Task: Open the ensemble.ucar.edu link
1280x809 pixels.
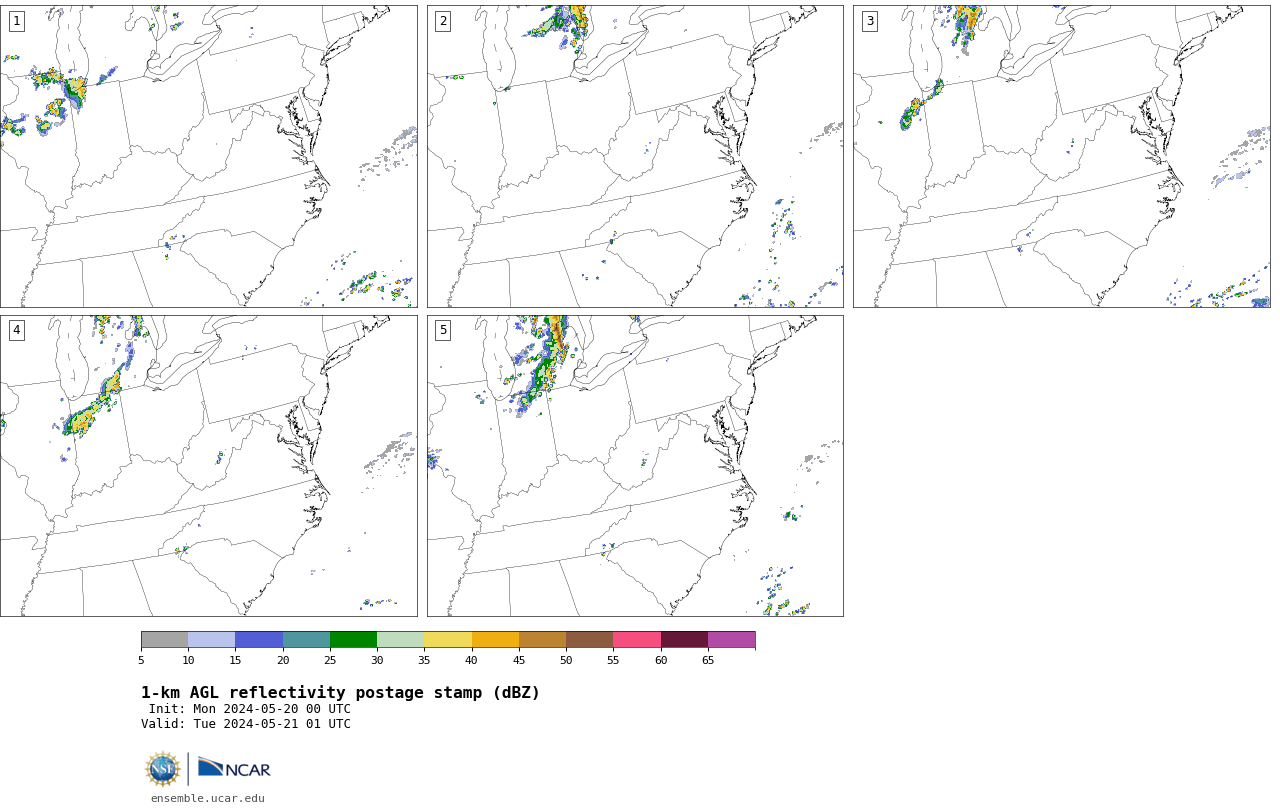Action: point(208,798)
